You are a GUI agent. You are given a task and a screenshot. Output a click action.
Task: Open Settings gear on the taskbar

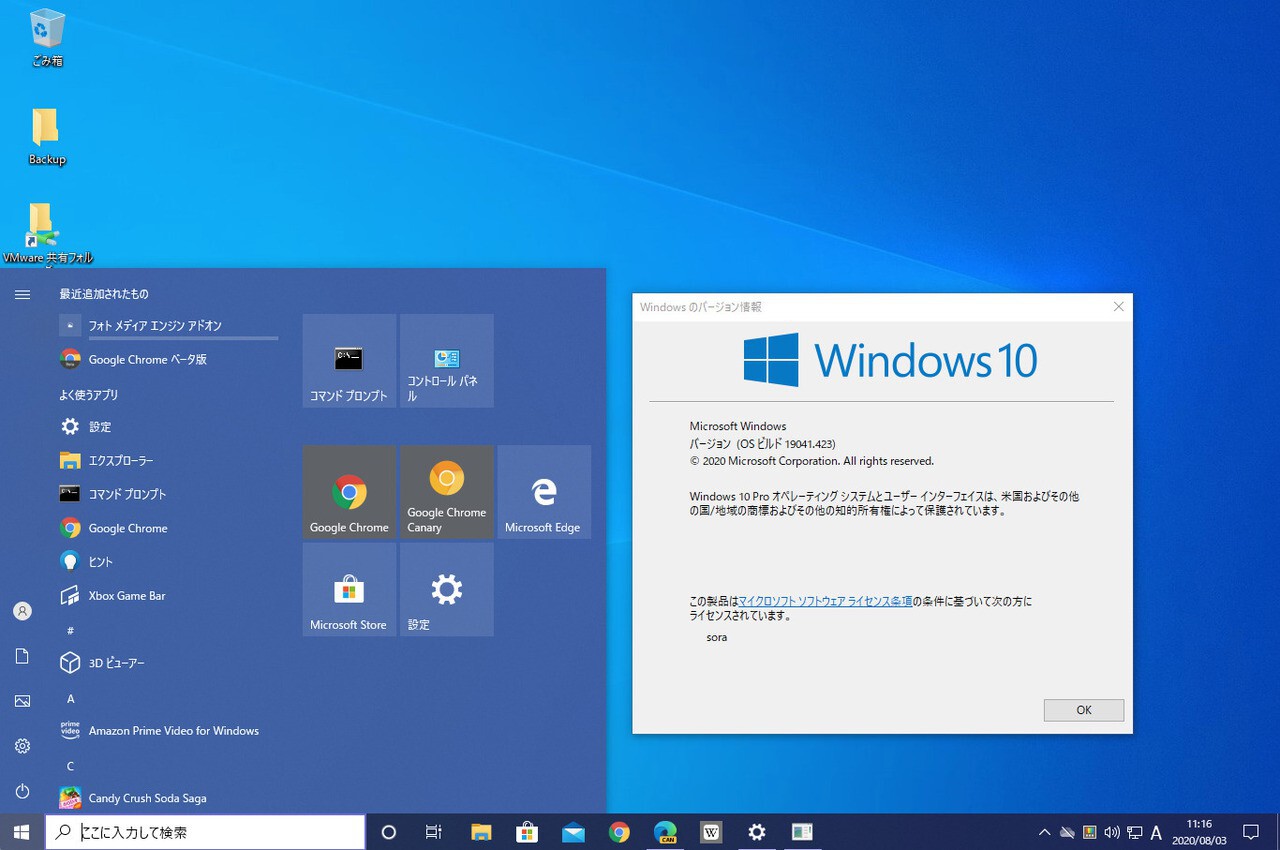pyautogui.click(x=757, y=832)
